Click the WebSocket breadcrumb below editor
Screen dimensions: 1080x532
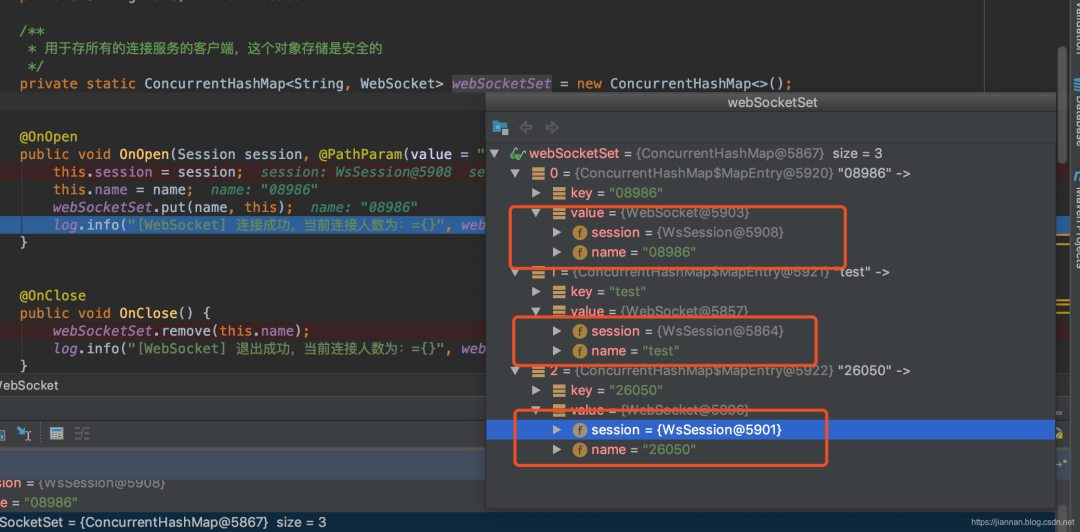pyautogui.click(x=29, y=386)
